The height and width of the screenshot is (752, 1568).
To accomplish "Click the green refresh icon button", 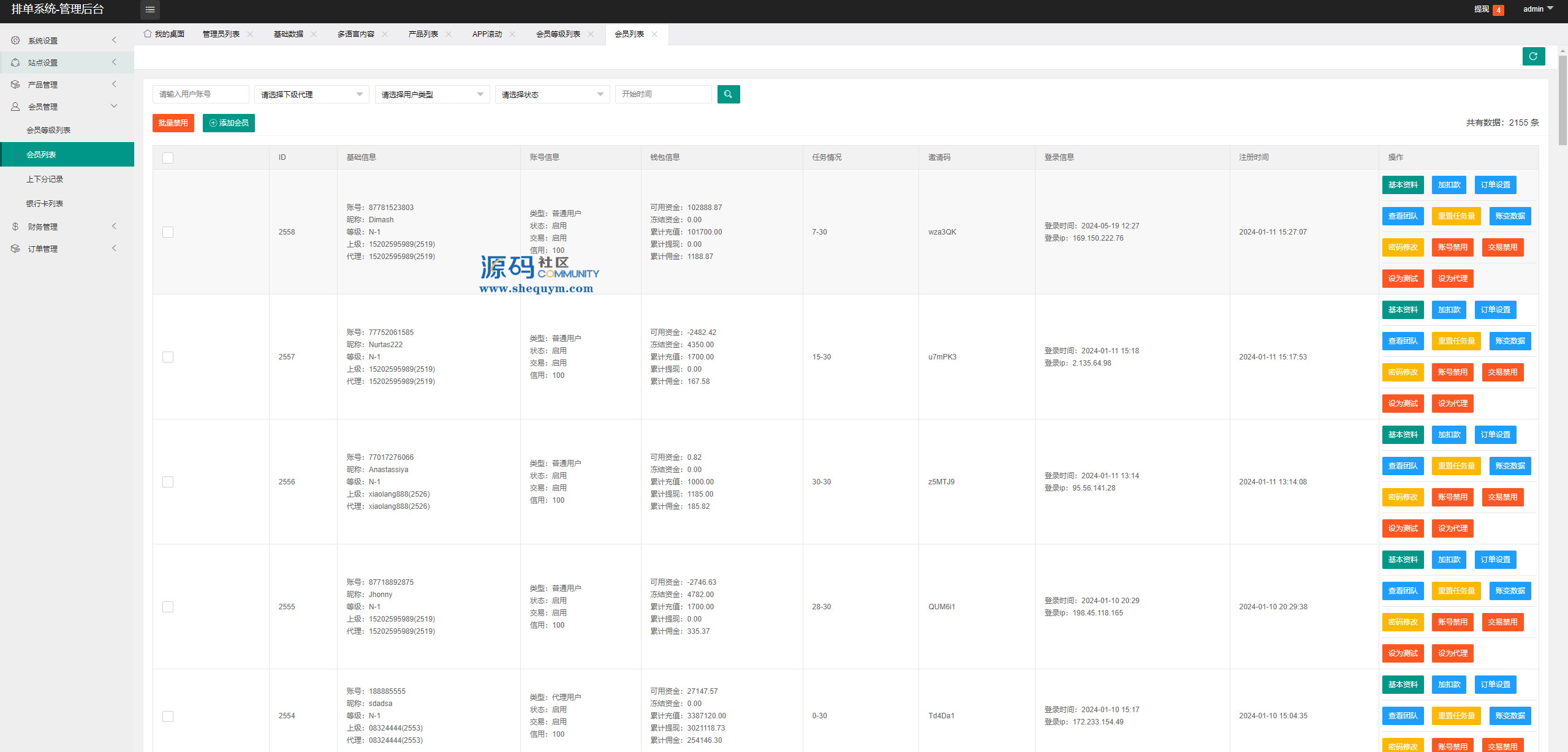I will [1533, 56].
